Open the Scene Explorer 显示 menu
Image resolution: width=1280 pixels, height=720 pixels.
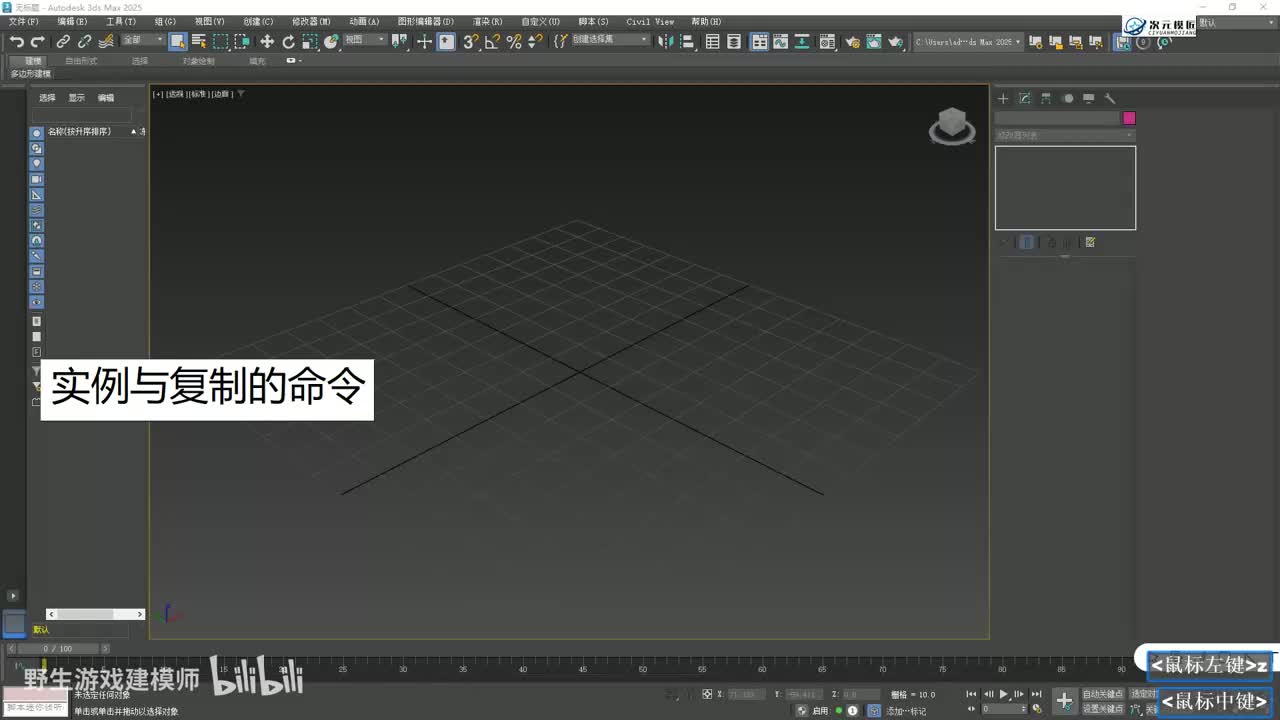(76, 98)
